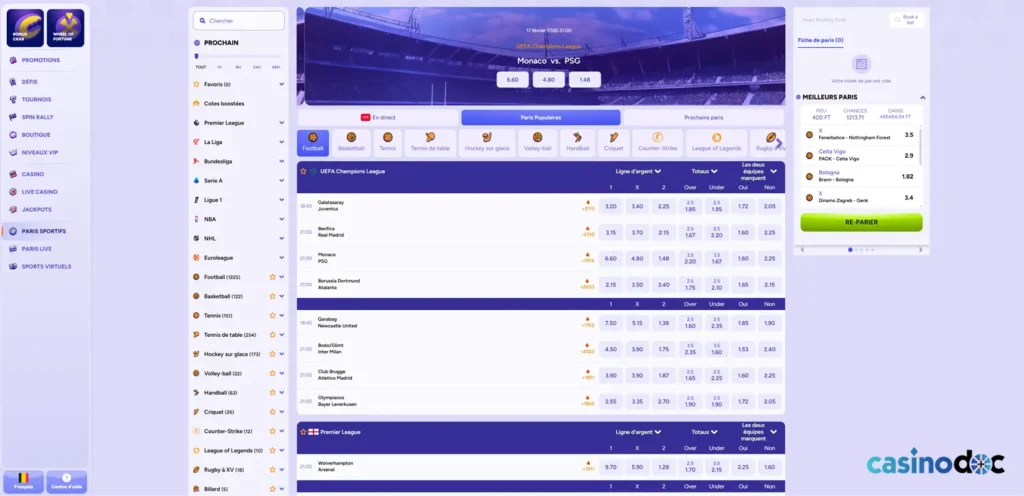
Task: Star the UEFA Champions League header
Action: (x=304, y=171)
